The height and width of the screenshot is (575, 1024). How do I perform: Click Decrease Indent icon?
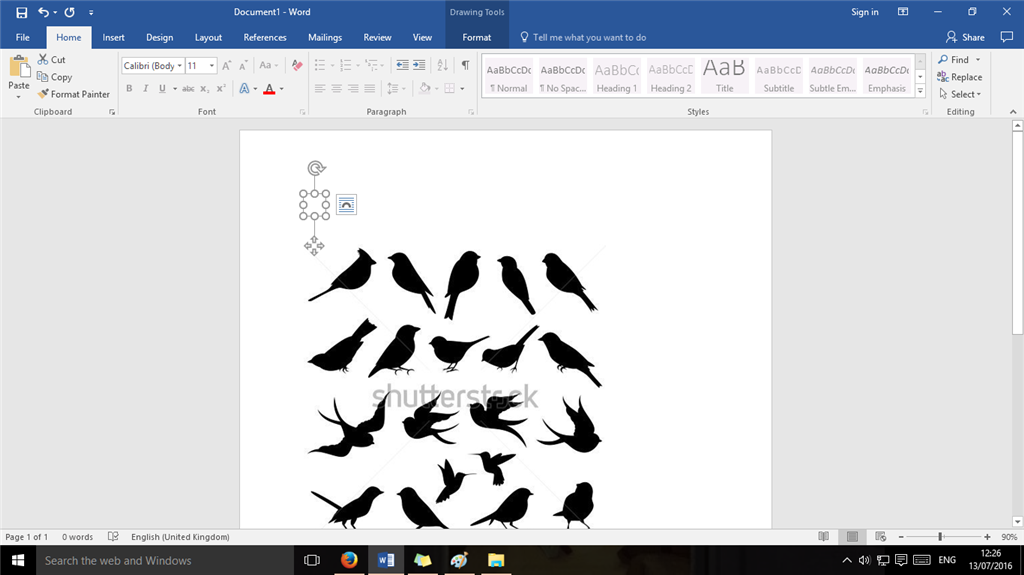pyautogui.click(x=402, y=65)
